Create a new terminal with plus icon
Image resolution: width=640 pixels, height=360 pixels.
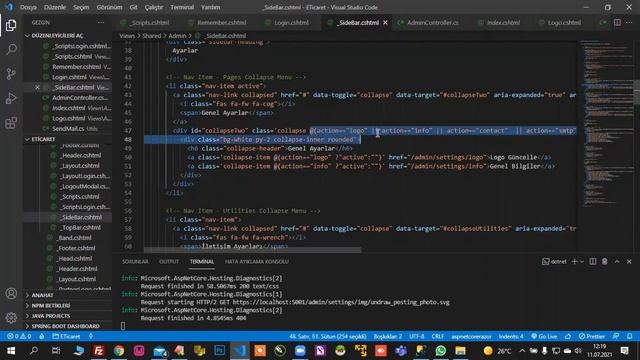coord(574,261)
